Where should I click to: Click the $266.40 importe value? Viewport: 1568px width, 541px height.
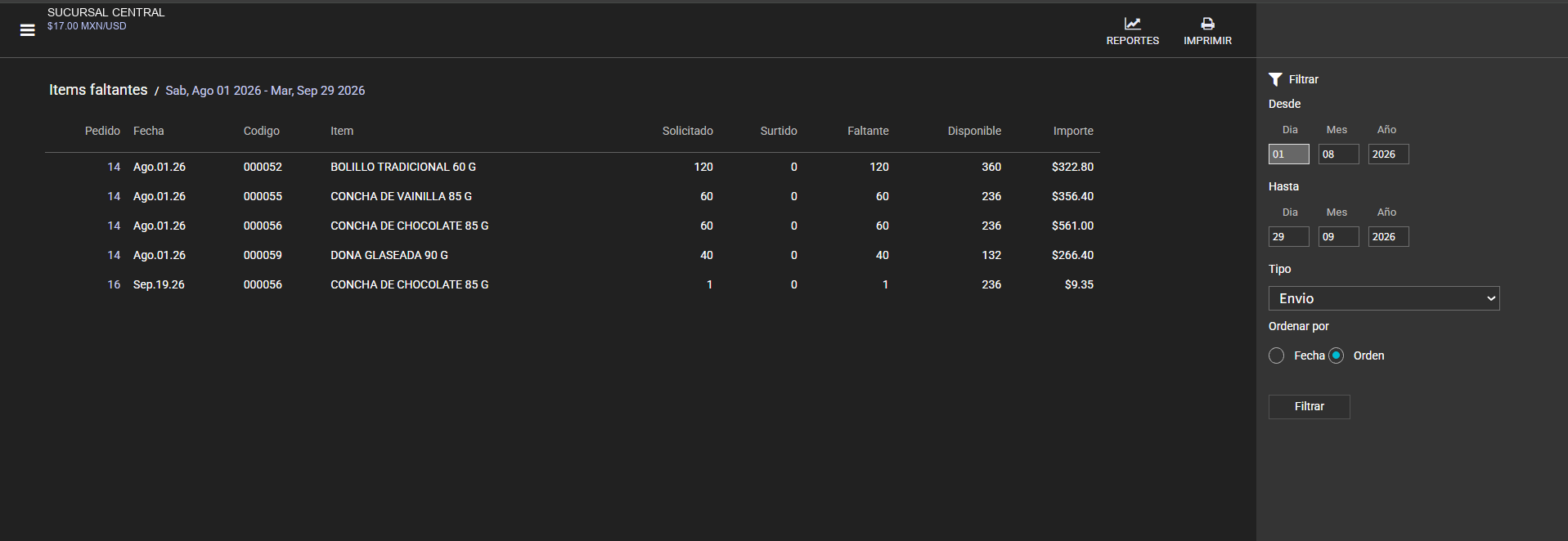[x=1072, y=255]
